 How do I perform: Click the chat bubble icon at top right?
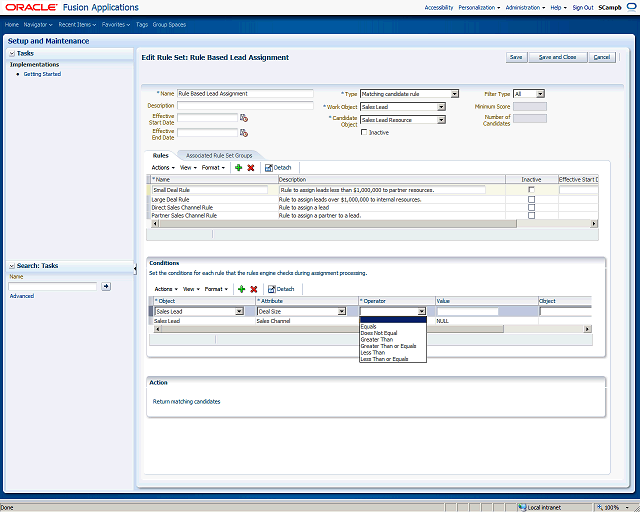(631, 7)
